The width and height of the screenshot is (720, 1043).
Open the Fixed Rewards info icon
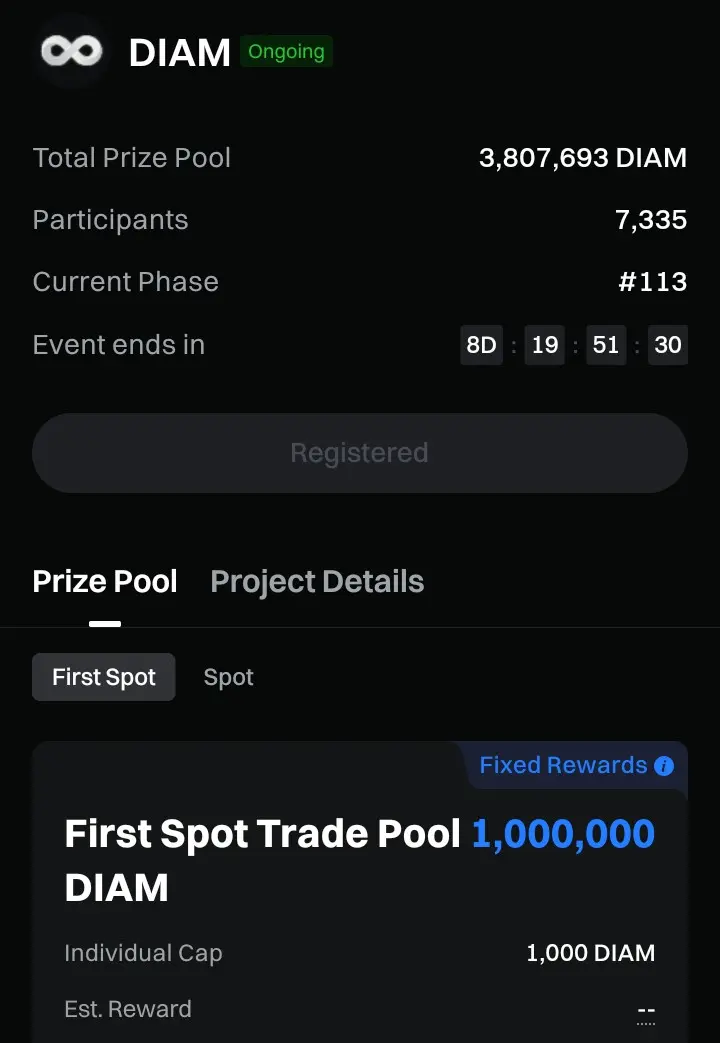coord(663,766)
